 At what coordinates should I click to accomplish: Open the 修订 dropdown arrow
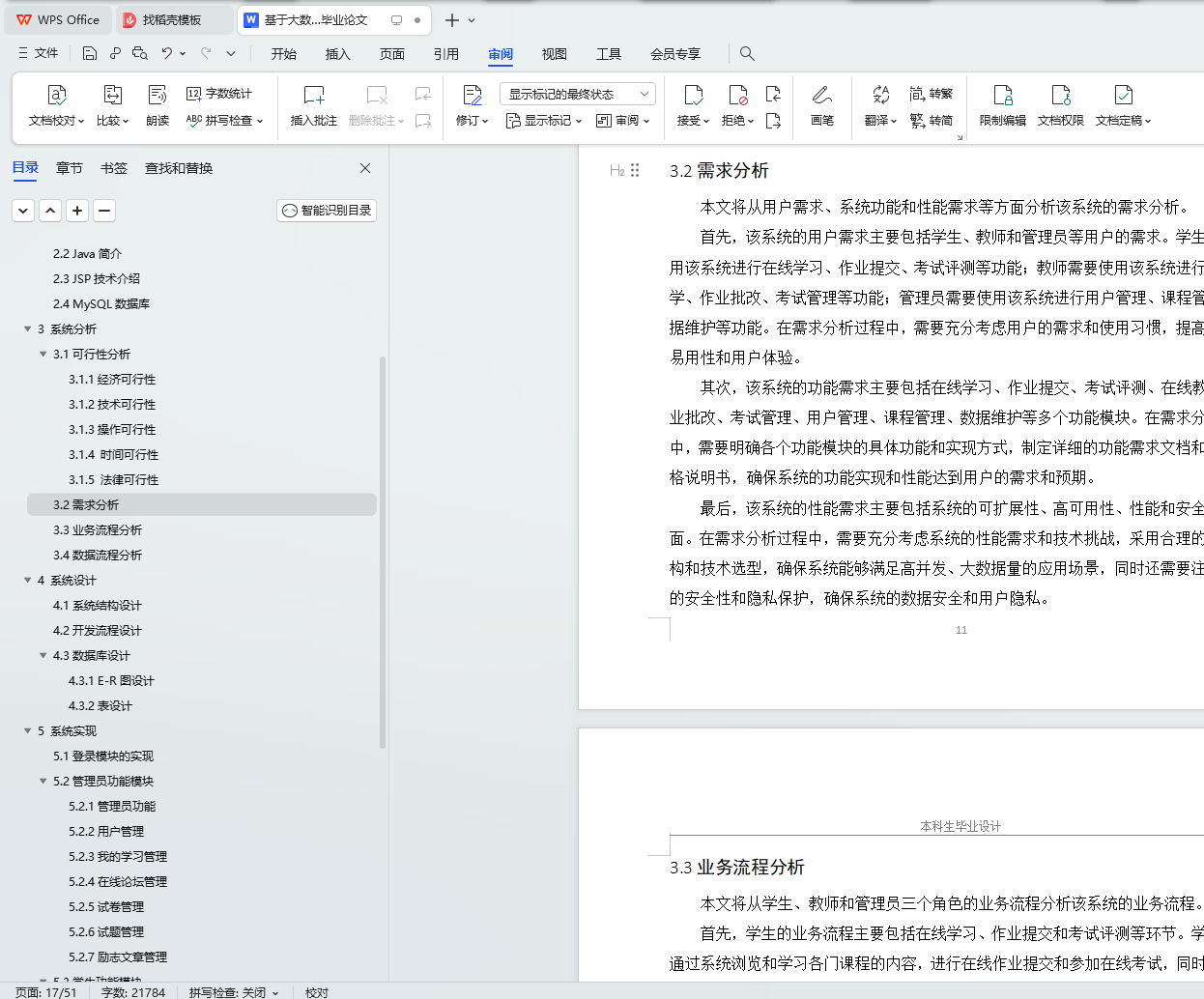(x=485, y=122)
